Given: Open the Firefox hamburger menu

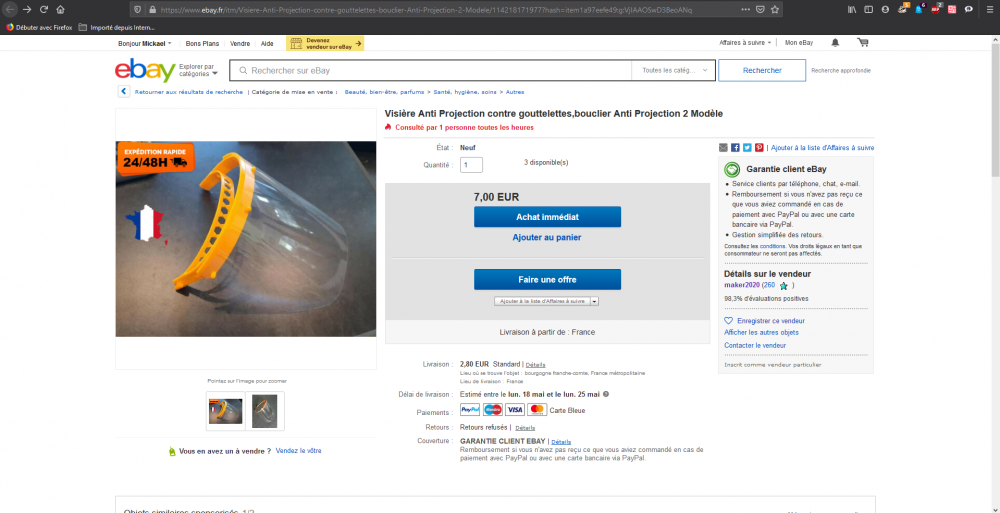Looking at the screenshot, I should click(988, 9).
